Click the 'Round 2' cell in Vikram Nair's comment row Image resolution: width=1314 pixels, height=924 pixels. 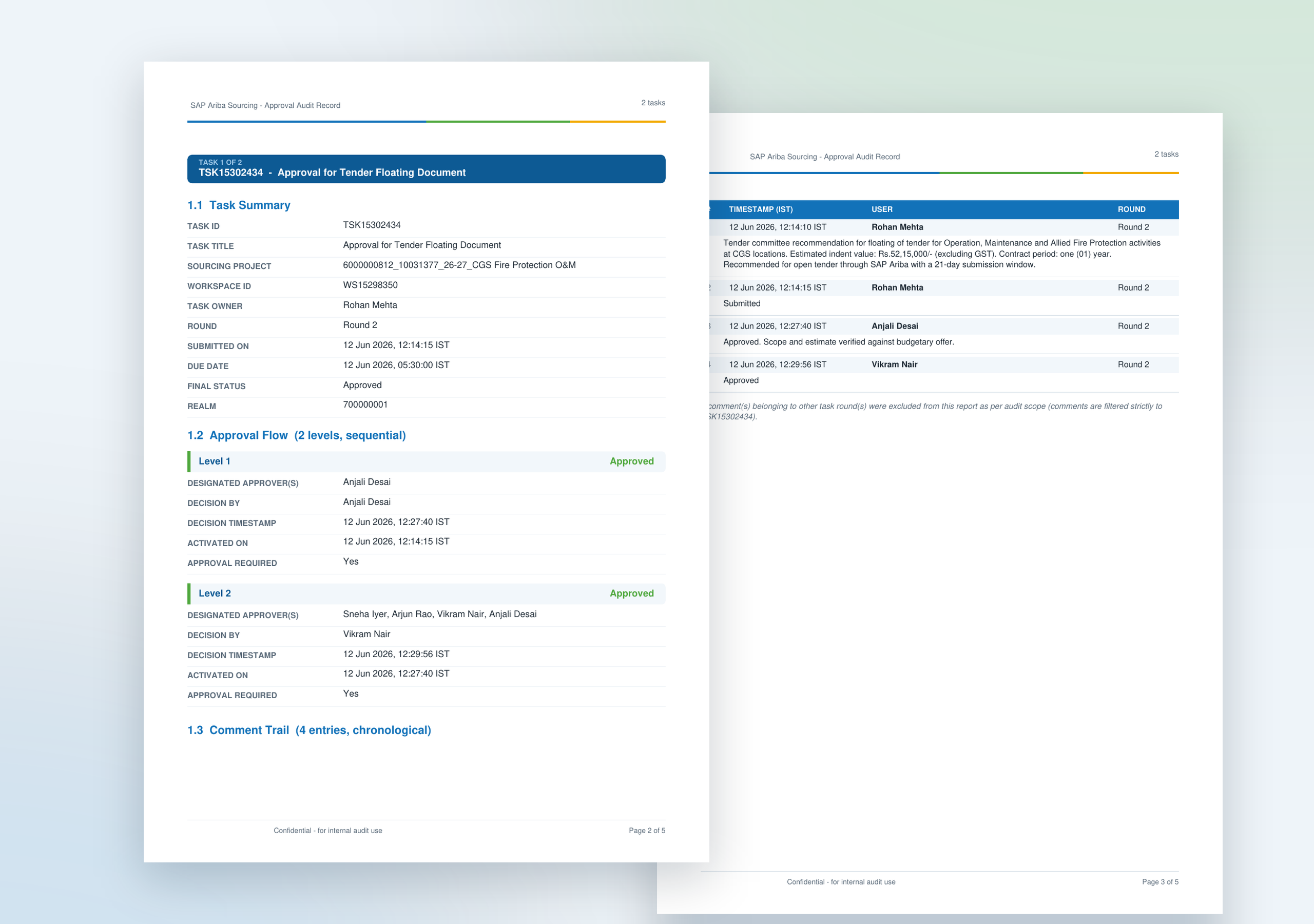1133,364
